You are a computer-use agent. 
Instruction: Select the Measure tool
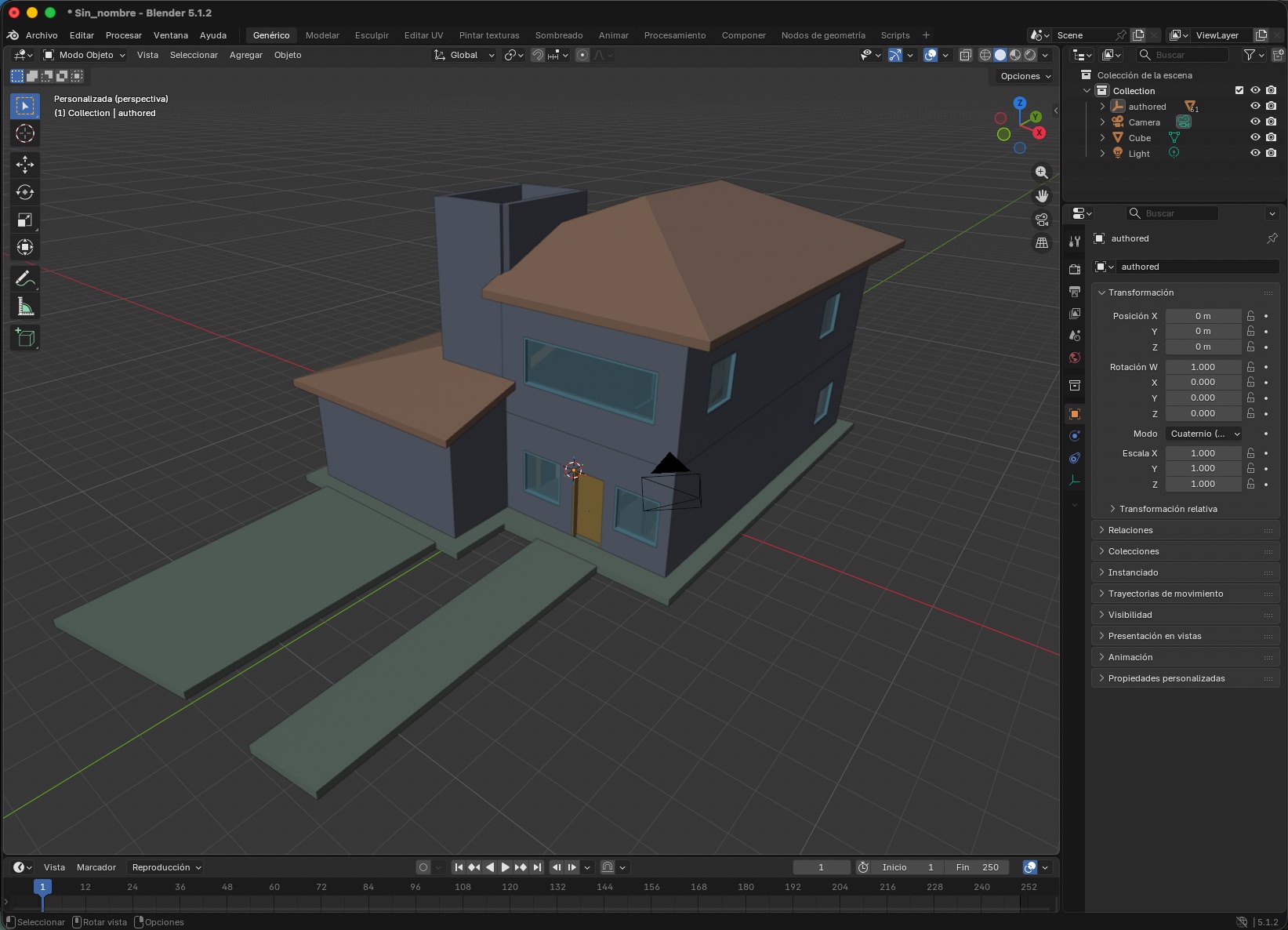pyautogui.click(x=25, y=307)
